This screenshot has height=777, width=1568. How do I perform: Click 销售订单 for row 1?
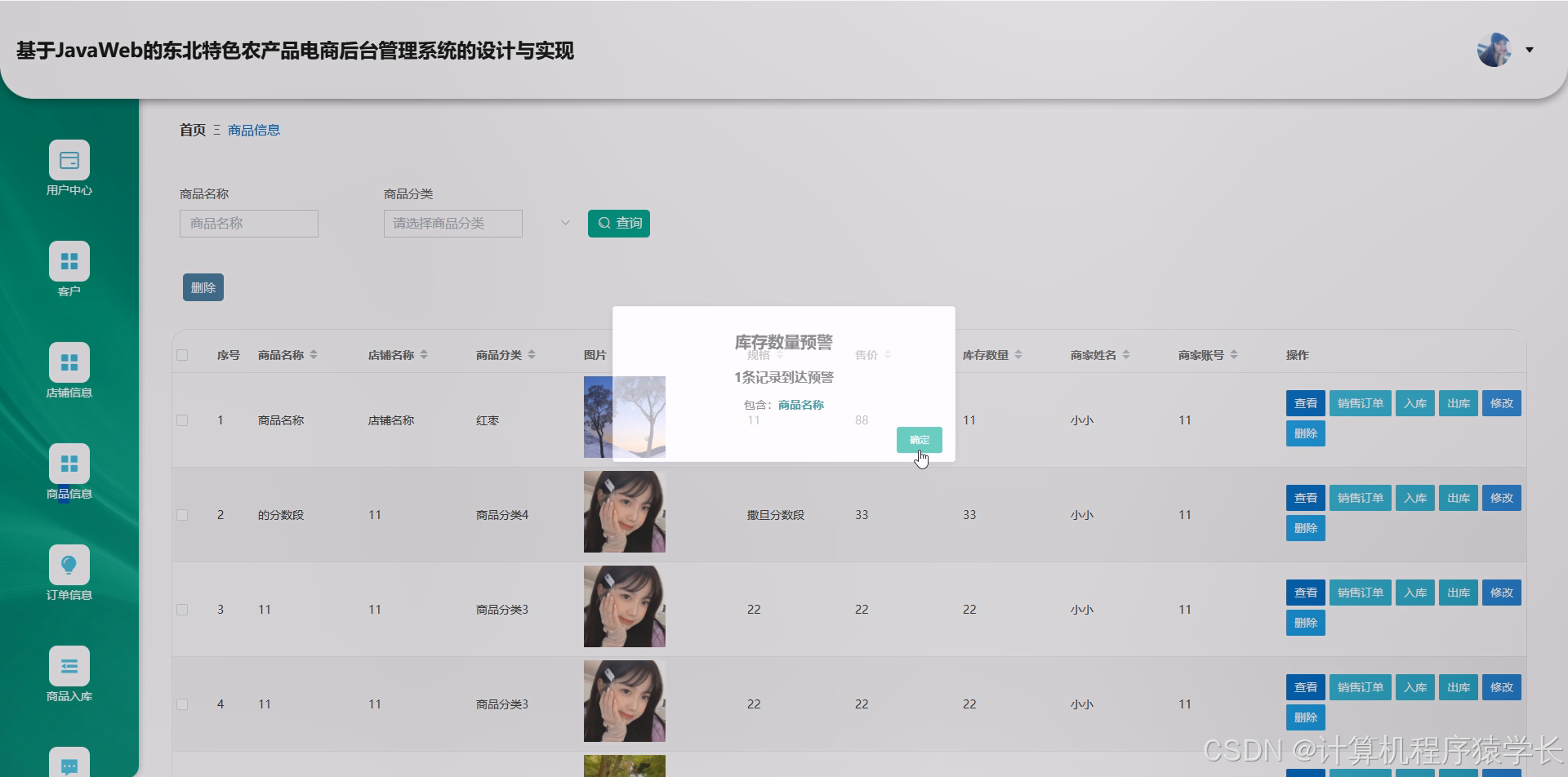point(1361,403)
